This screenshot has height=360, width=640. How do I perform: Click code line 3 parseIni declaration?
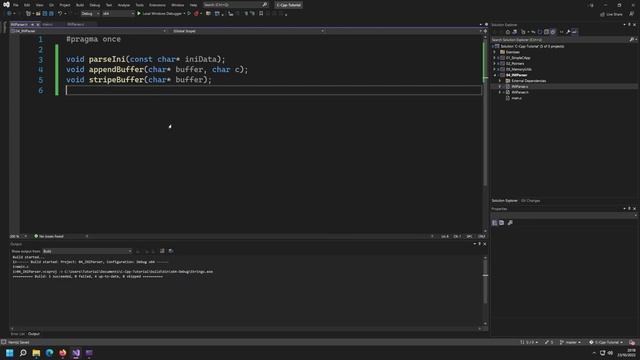146,60
